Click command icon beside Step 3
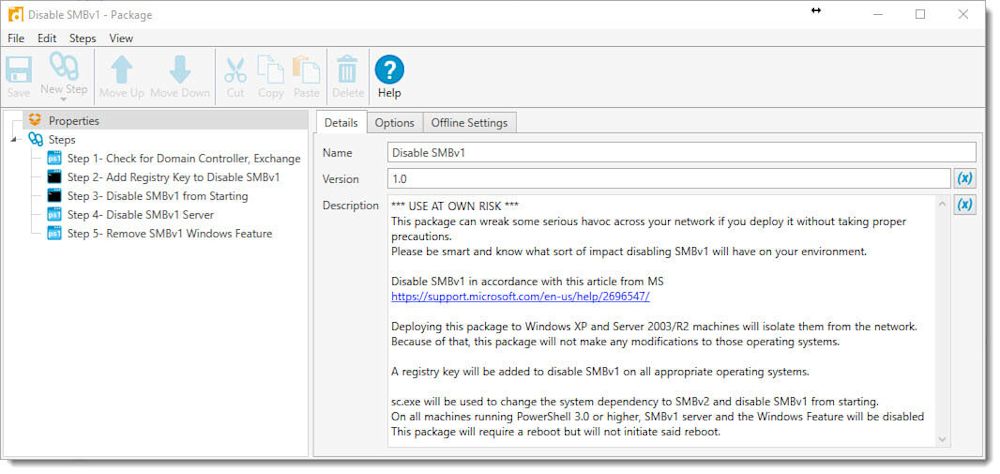 click(55, 196)
